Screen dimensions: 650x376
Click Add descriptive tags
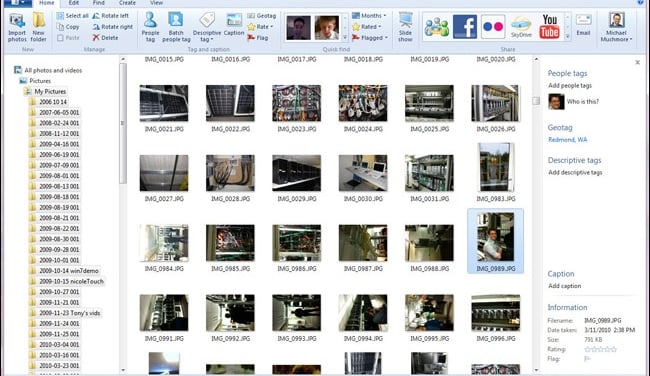click(575, 172)
